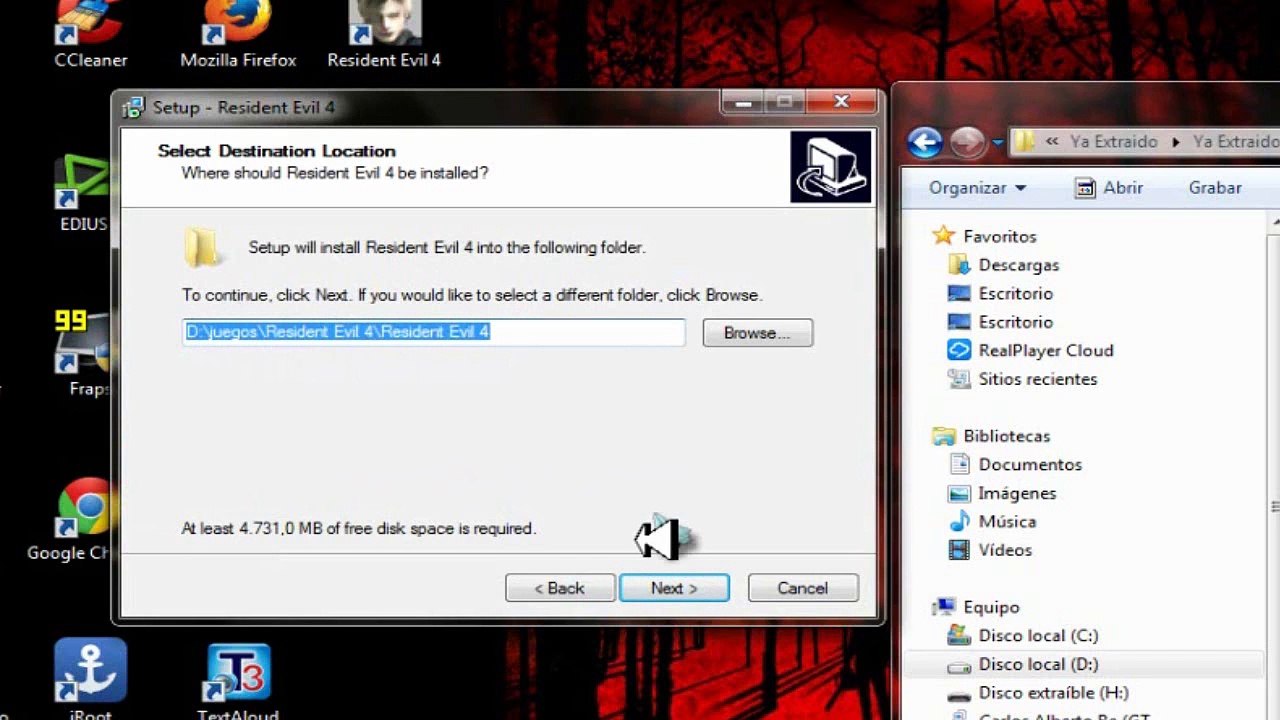Viewport: 1280px width, 720px height.
Task: Click Sitios recientes icon in sidebar
Action: click(x=958, y=379)
